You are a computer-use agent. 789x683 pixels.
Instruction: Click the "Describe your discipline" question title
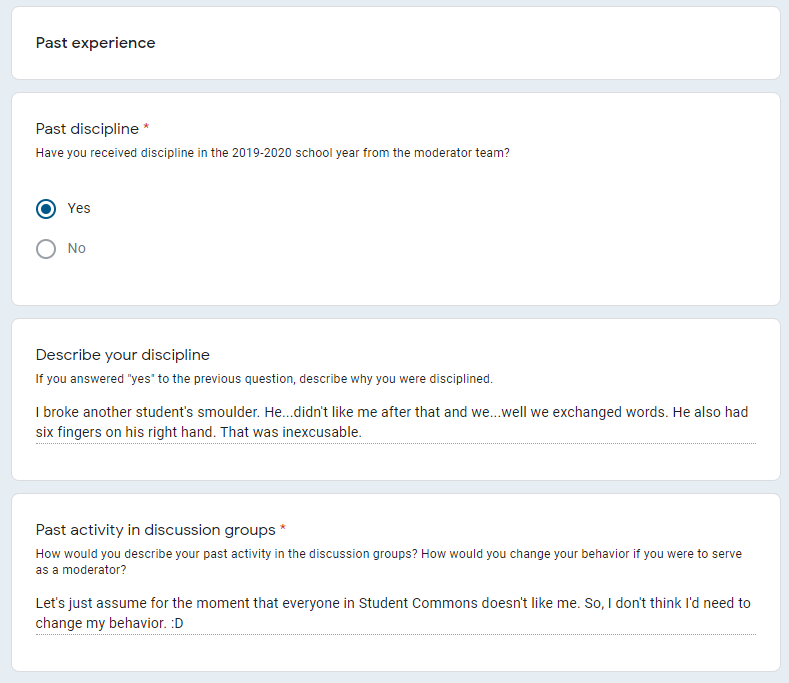point(123,355)
